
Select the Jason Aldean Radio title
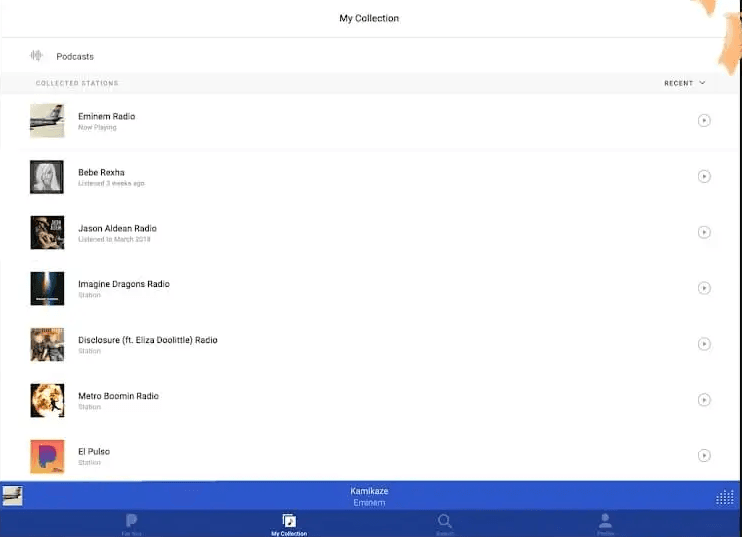(x=117, y=228)
